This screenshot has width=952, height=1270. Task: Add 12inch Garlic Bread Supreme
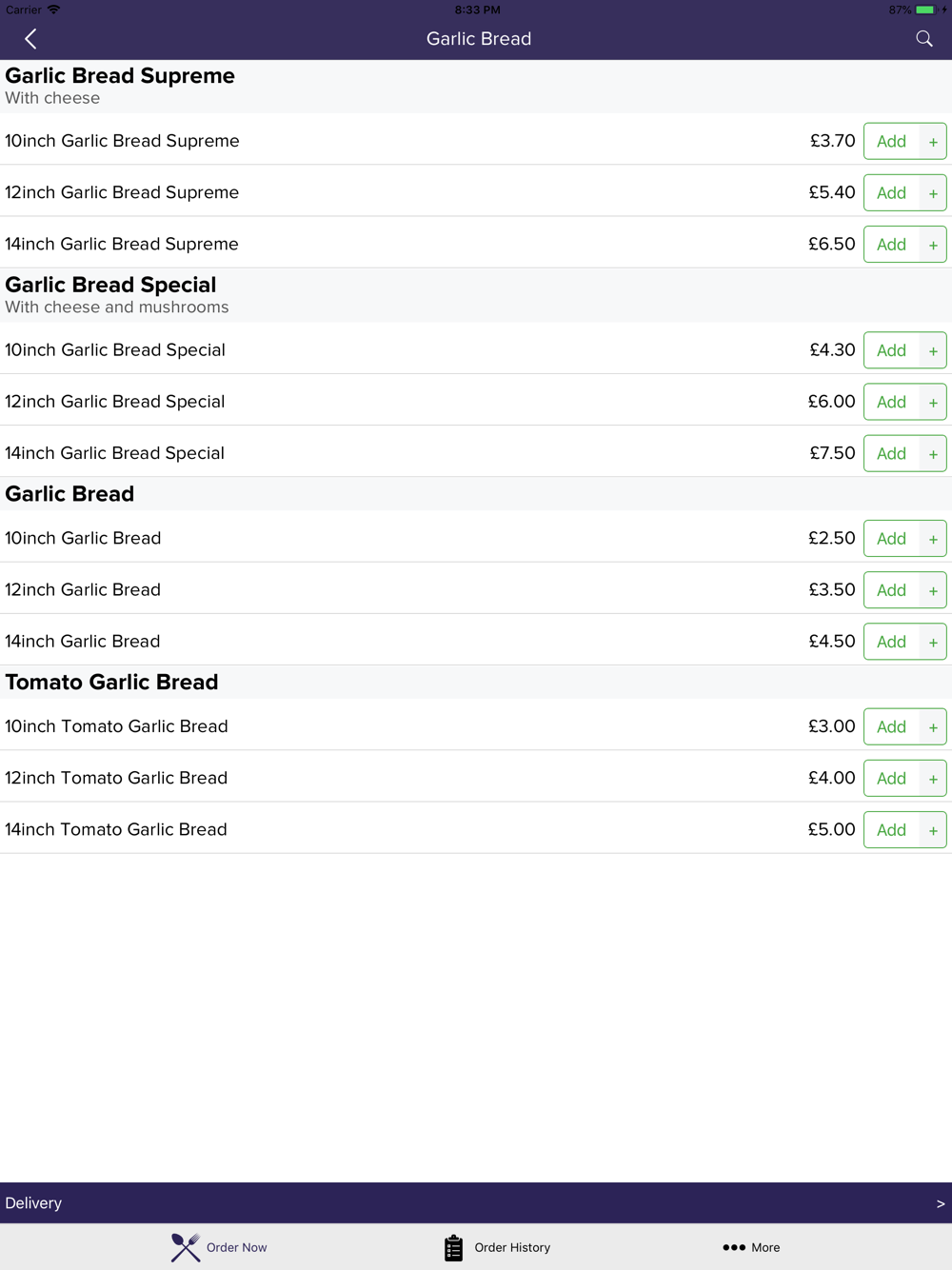[x=892, y=192]
